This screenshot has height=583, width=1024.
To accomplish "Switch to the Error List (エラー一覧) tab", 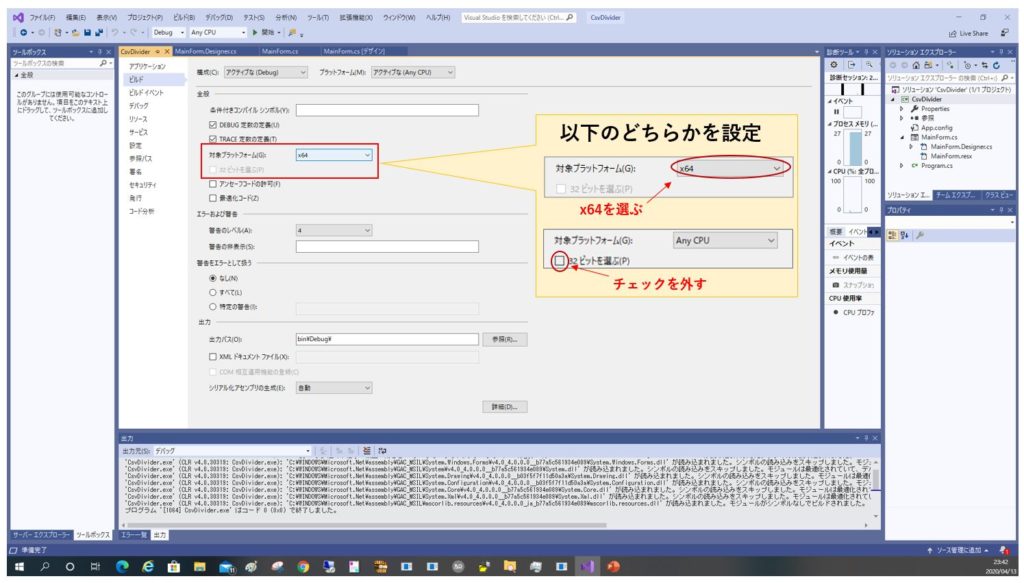I will (135, 535).
